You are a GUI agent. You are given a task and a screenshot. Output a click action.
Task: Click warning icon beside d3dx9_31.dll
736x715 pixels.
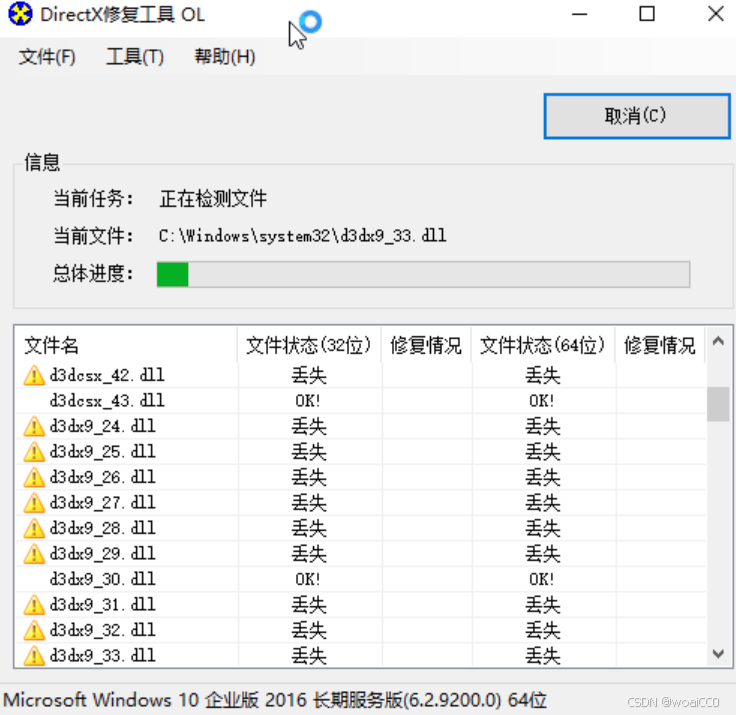click(34, 605)
